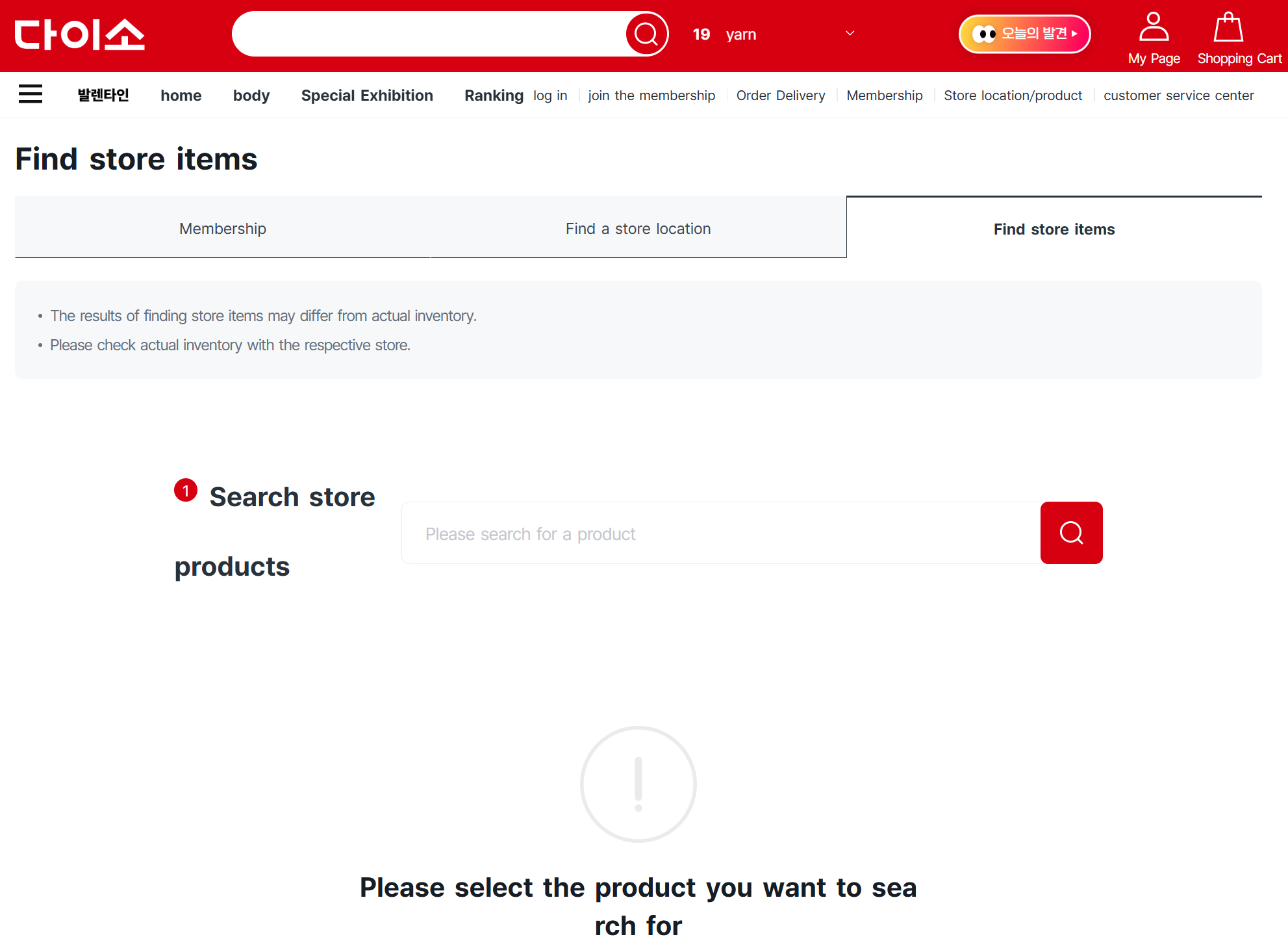Open Special Exhibition menu item
Image resolution: width=1288 pixels, height=939 pixels.
(367, 96)
